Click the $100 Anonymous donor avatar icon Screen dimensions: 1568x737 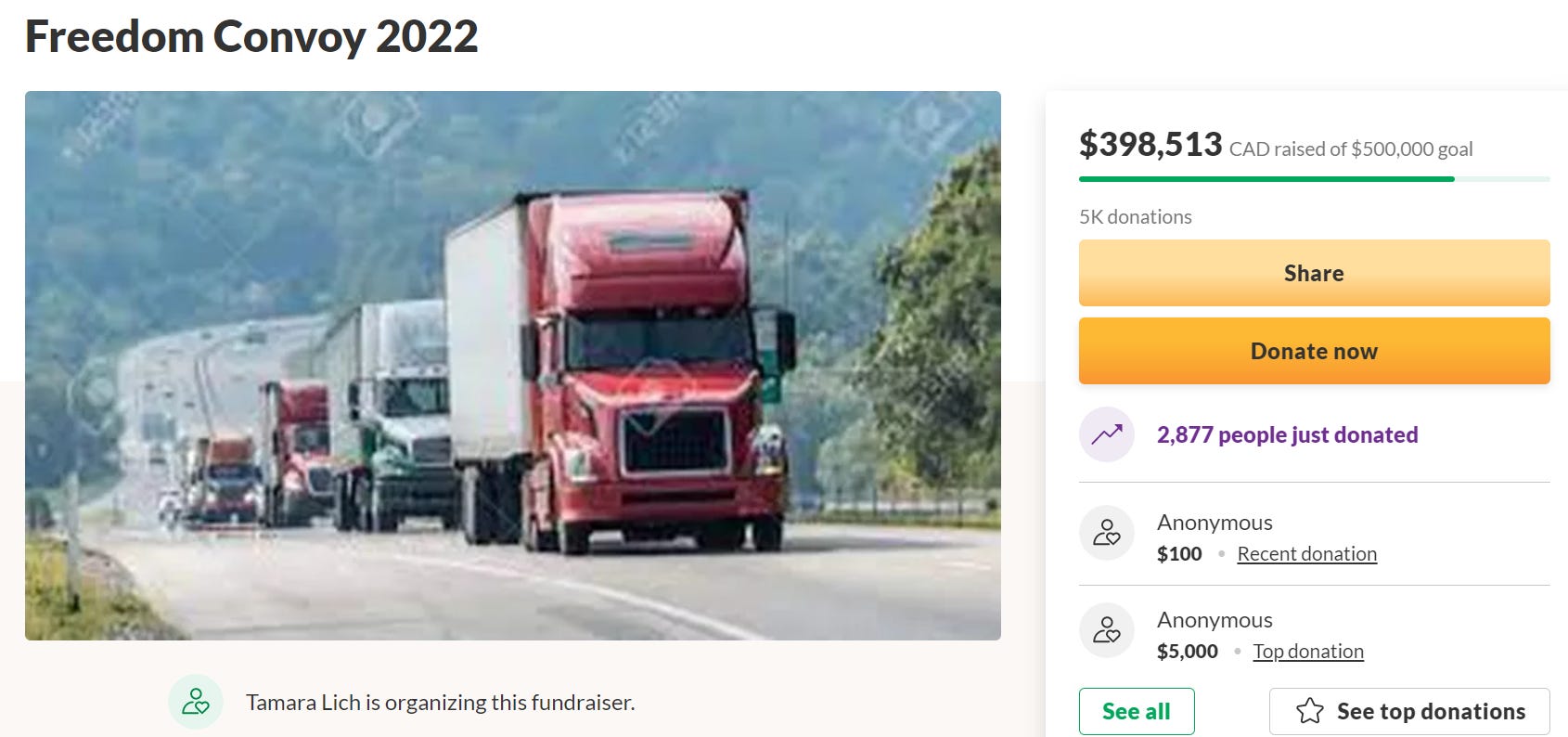[x=1106, y=533]
